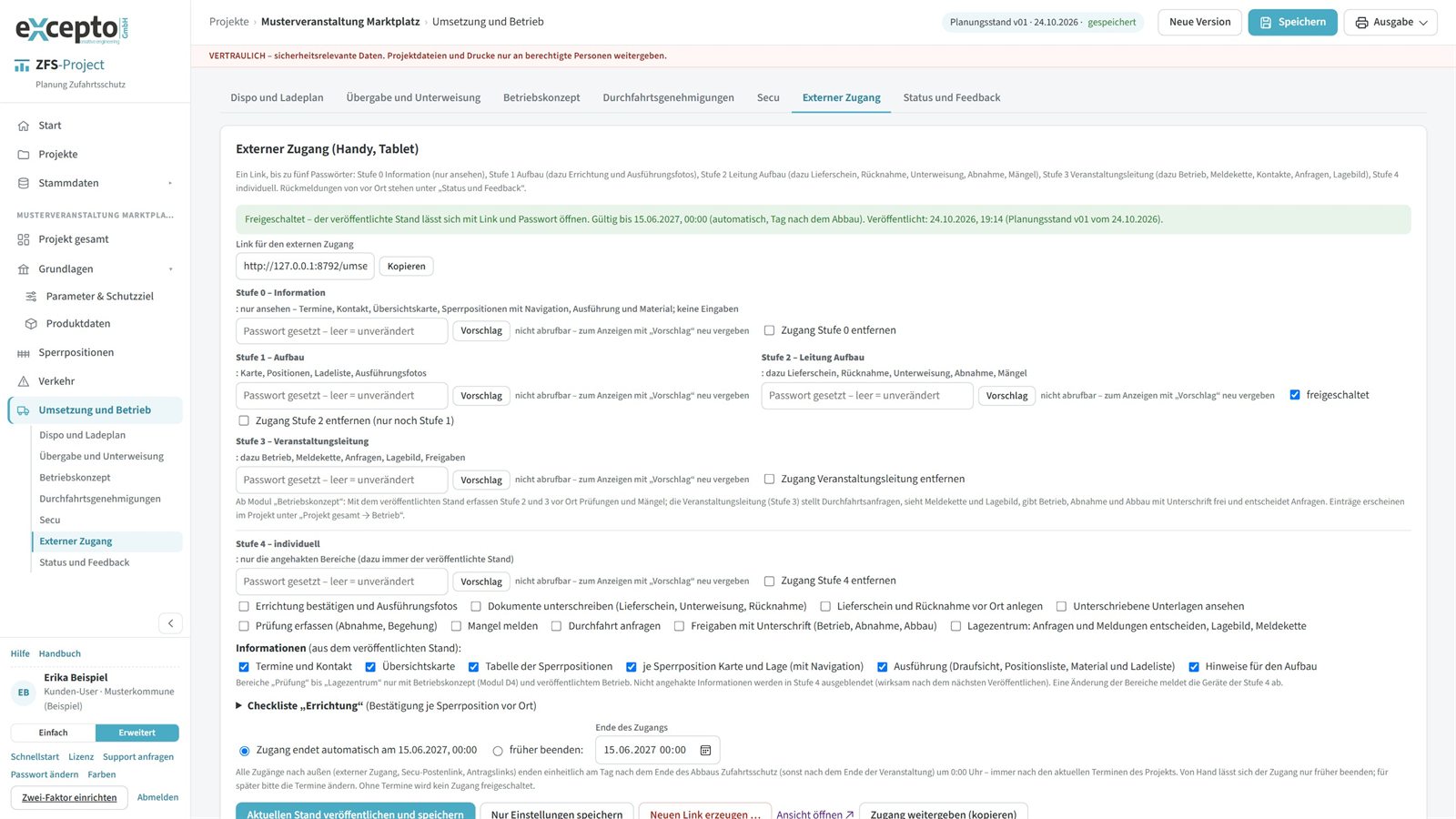Enable Mangel melden checkbox
This screenshot has width=1456, height=819.
[455, 626]
